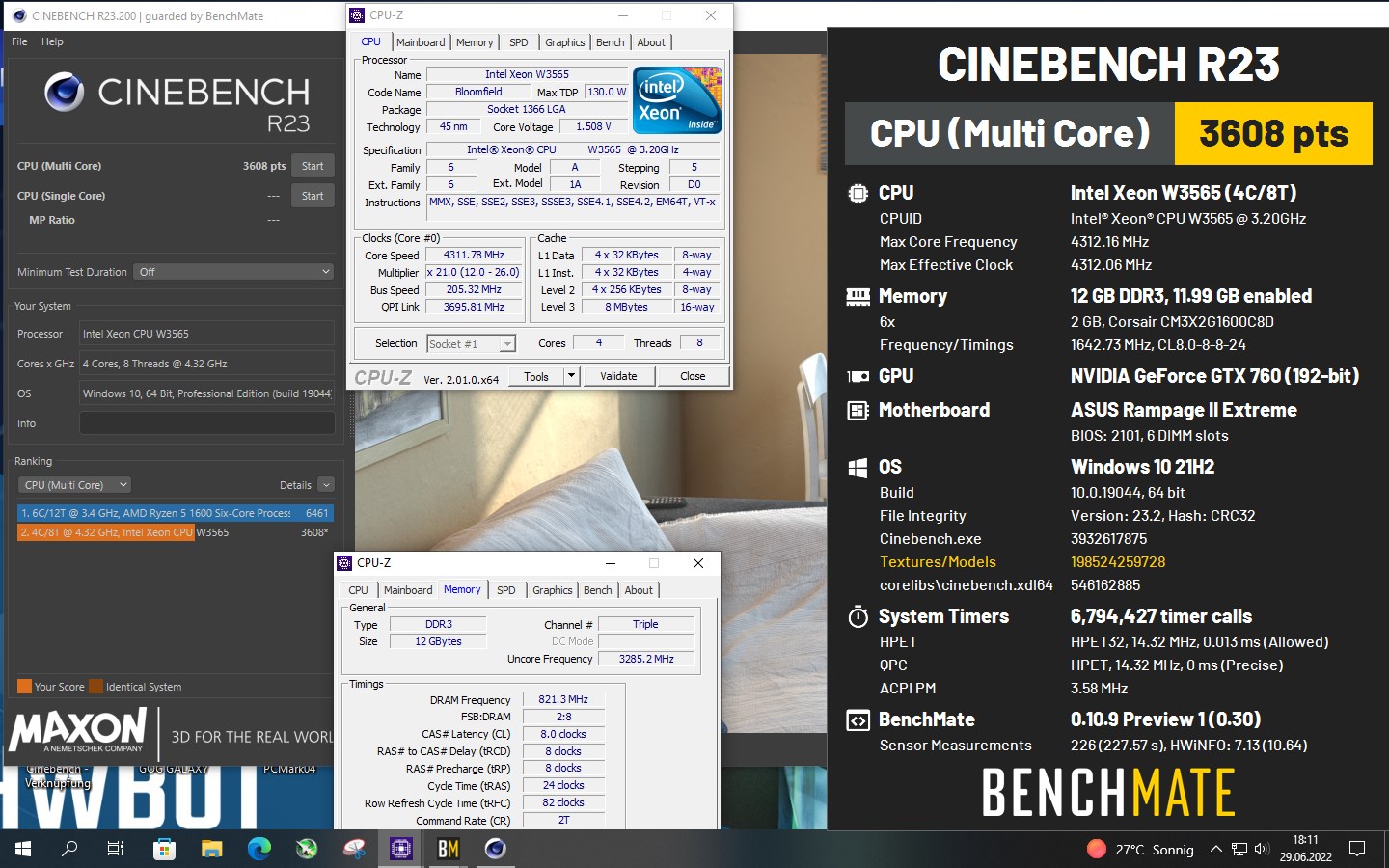Switch to Mainboard tab in top CPU-Z
The image size is (1389, 868).
[x=421, y=42]
